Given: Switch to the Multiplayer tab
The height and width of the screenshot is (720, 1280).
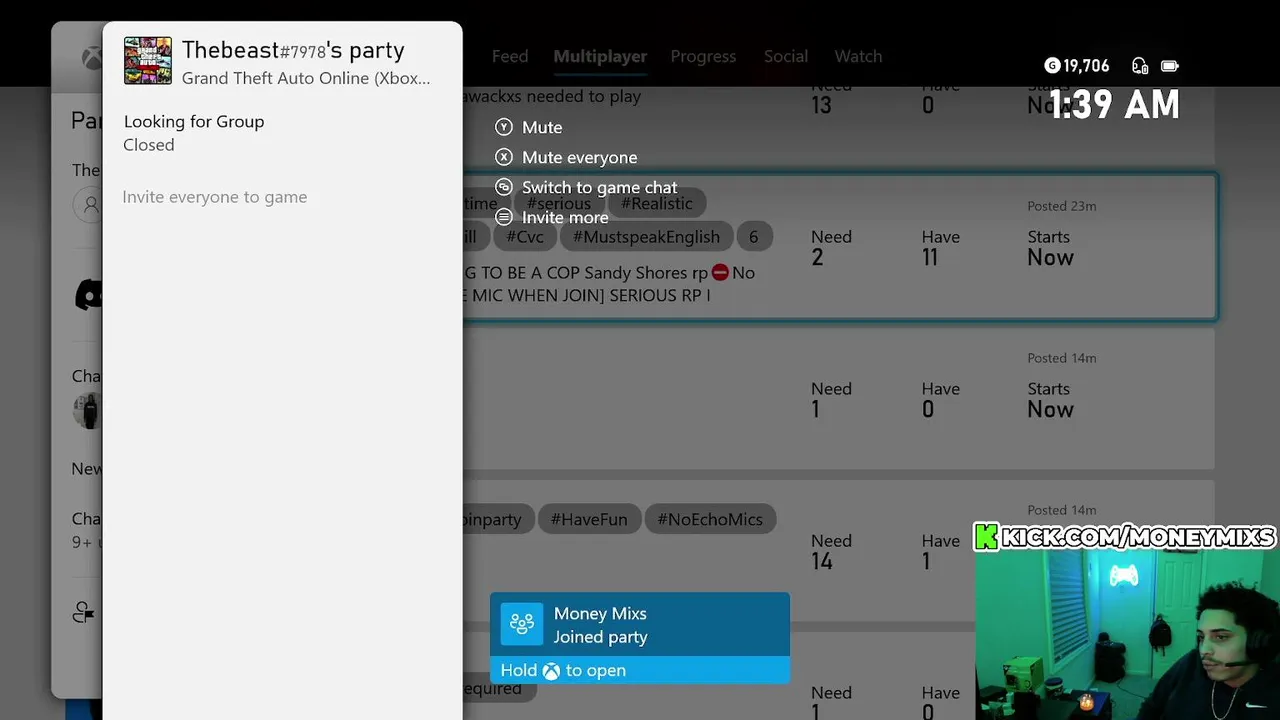Looking at the screenshot, I should click(x=600, y=56).
